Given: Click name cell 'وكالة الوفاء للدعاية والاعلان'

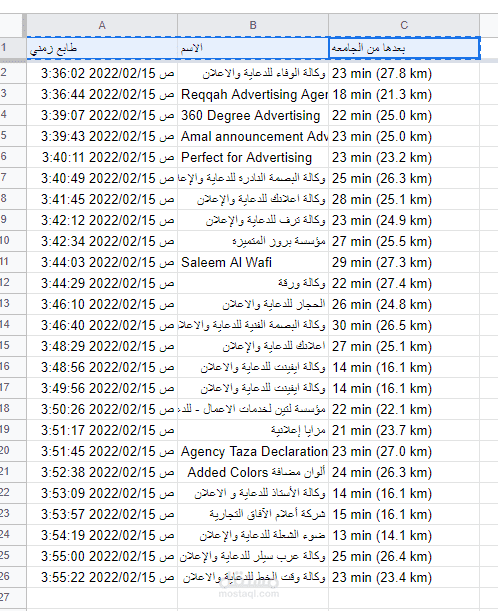Looking at the screenshot, I should (x=253, y=73).
